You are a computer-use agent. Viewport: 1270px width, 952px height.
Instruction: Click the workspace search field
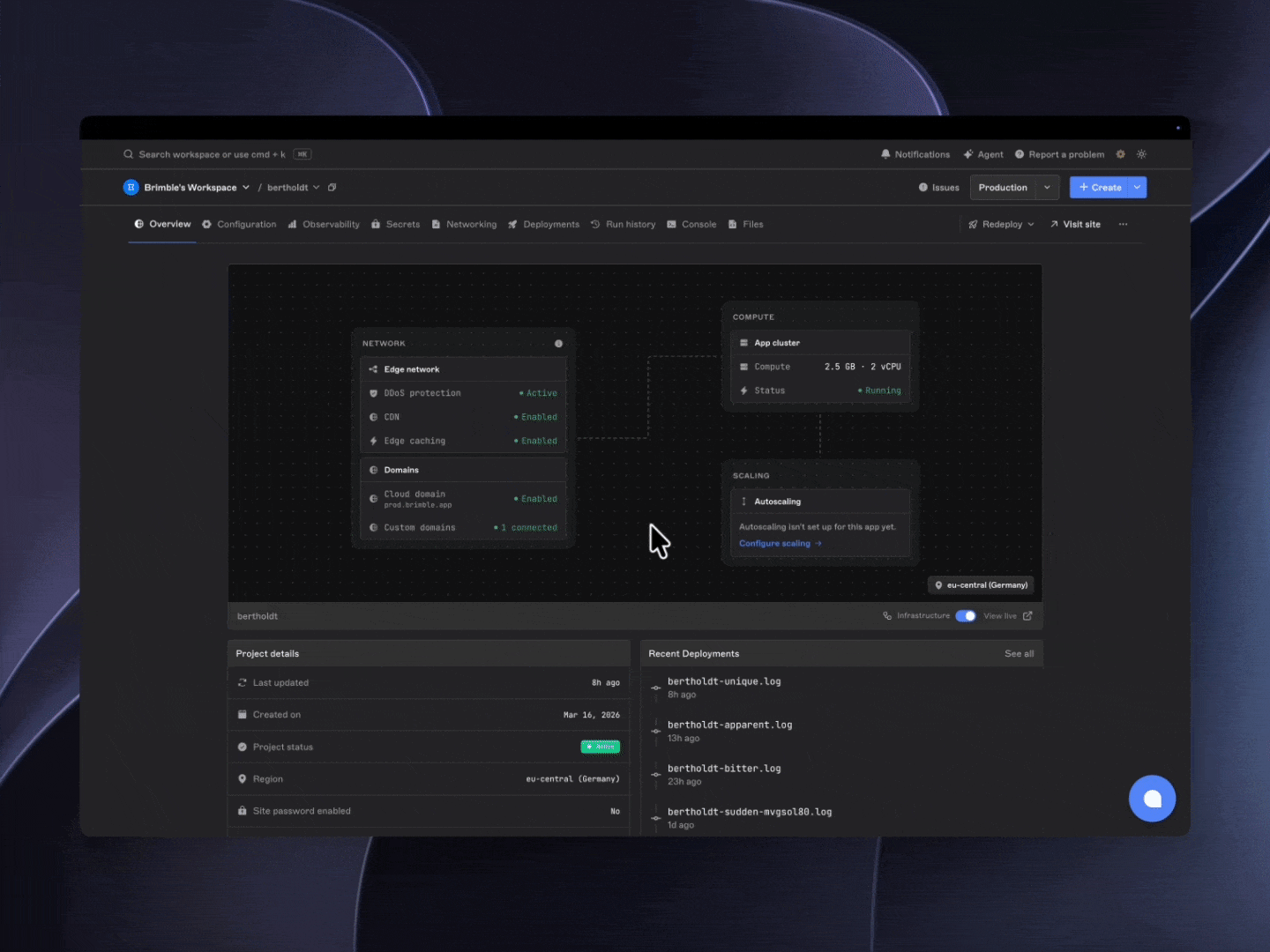coord(217,154)
